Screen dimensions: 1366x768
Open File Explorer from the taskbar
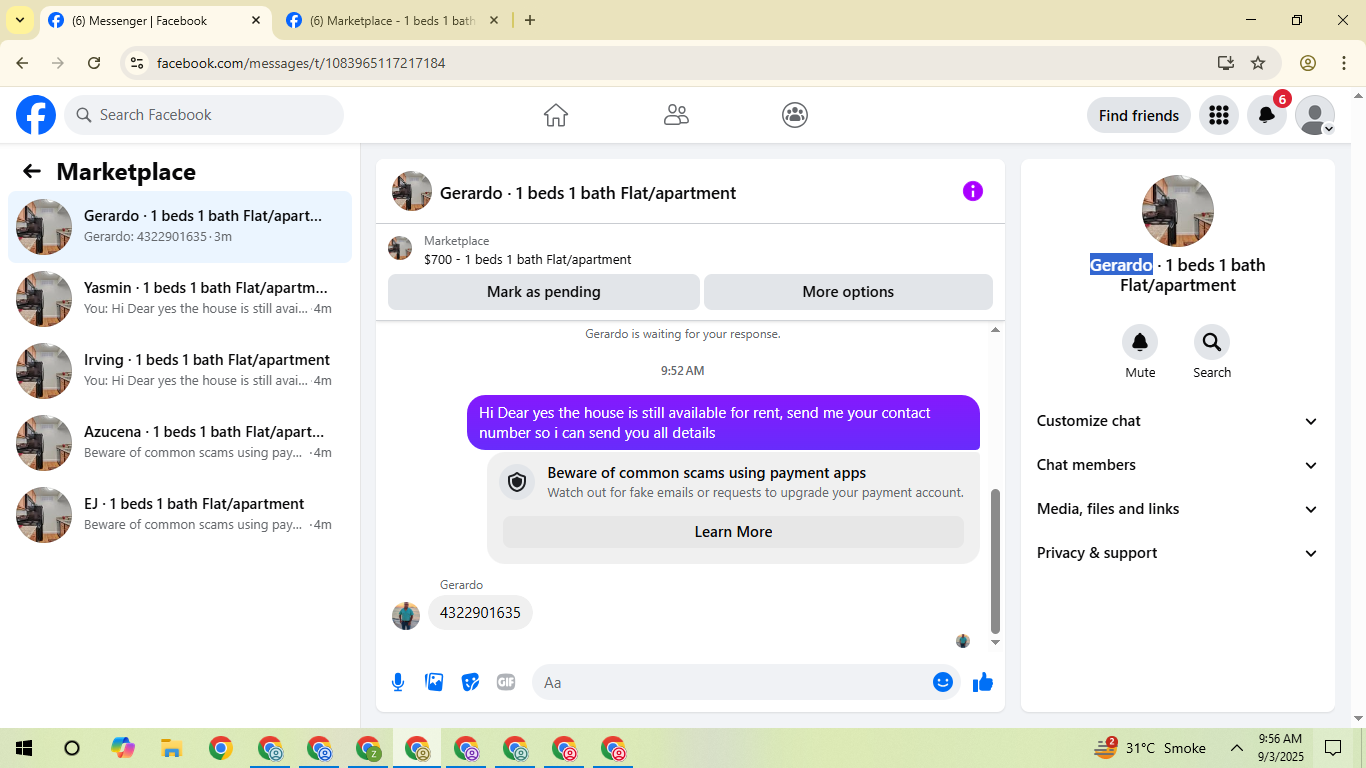point(172,748)
